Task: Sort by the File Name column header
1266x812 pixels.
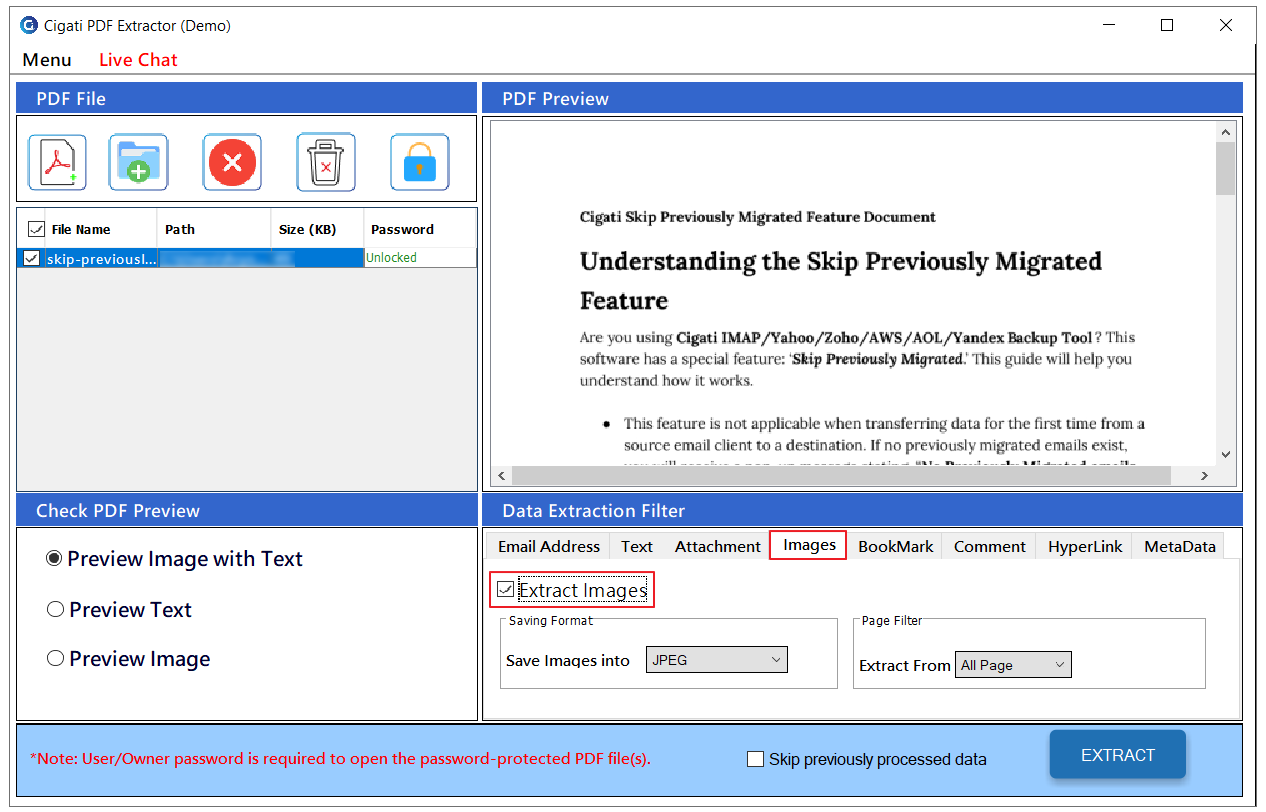Action: click(x=81, y=229)
